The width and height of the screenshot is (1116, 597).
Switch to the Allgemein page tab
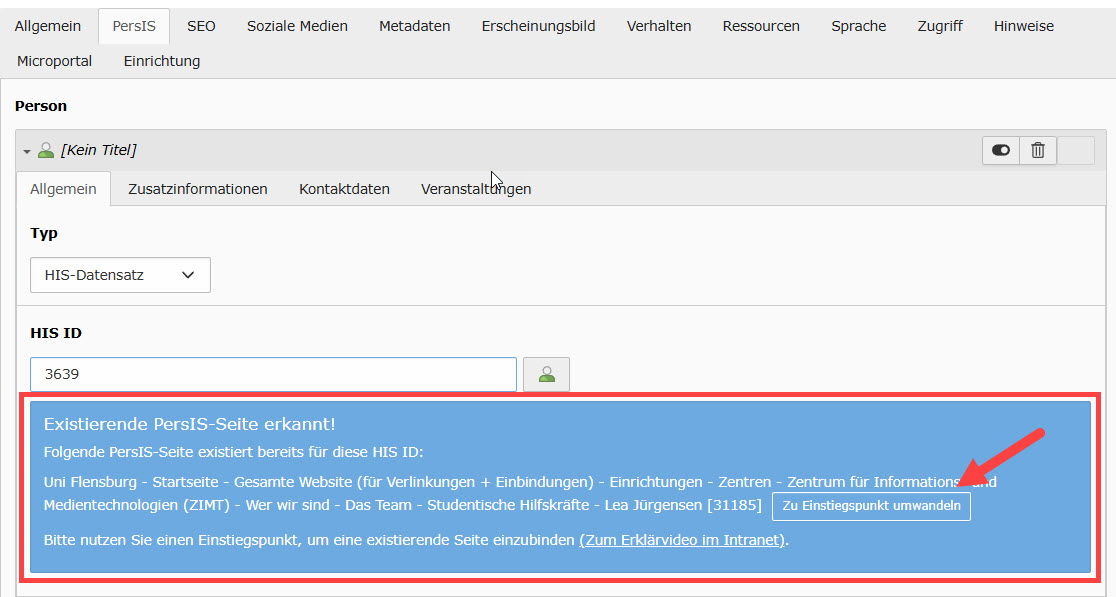[x=48, y=26]
